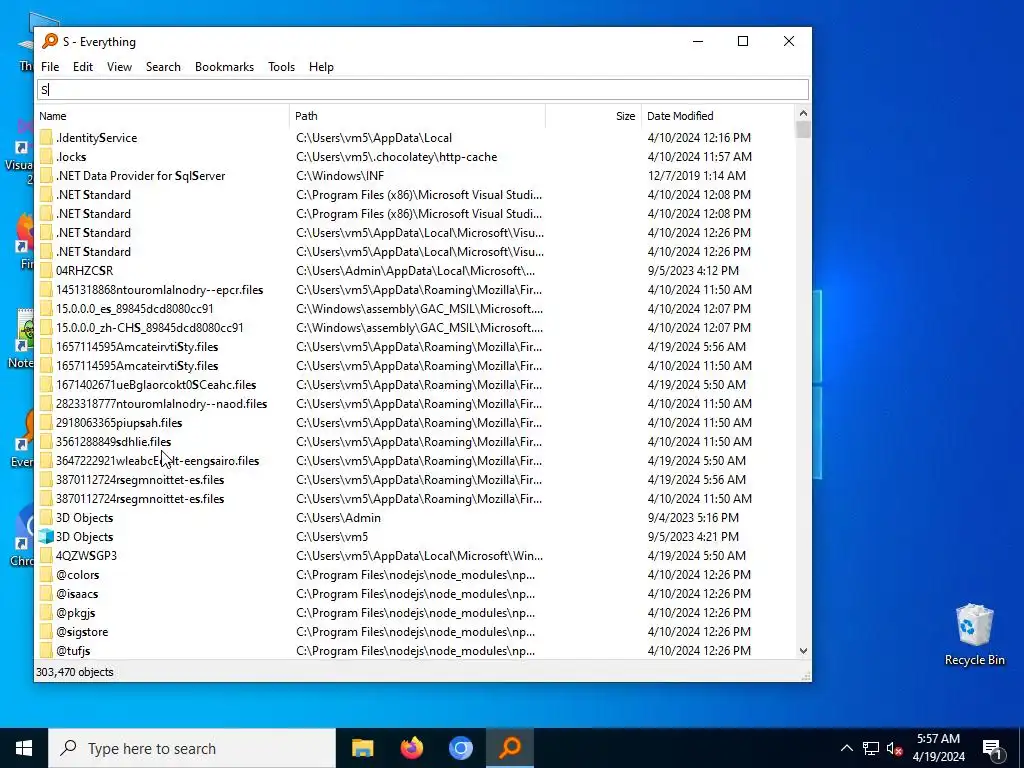Select the 2823318777ntouromlalnodry--naod.files row
1024x768 pixels.
(416, 404)
